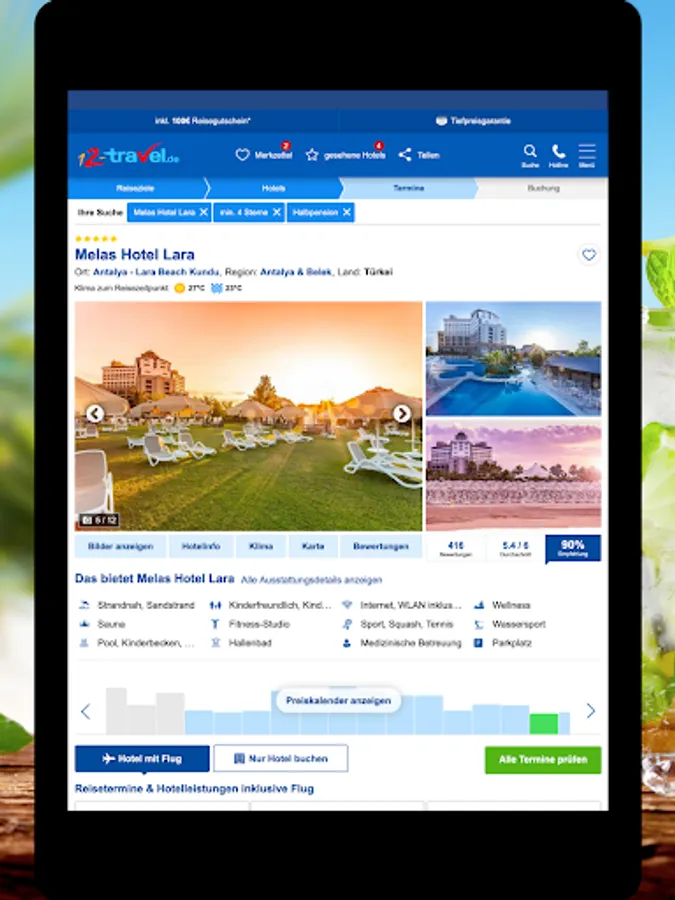Image resolution: width=675 pixels, height=900 pixels.
Task: Open the Suche magnifier icon
Action: coord(530,152)
